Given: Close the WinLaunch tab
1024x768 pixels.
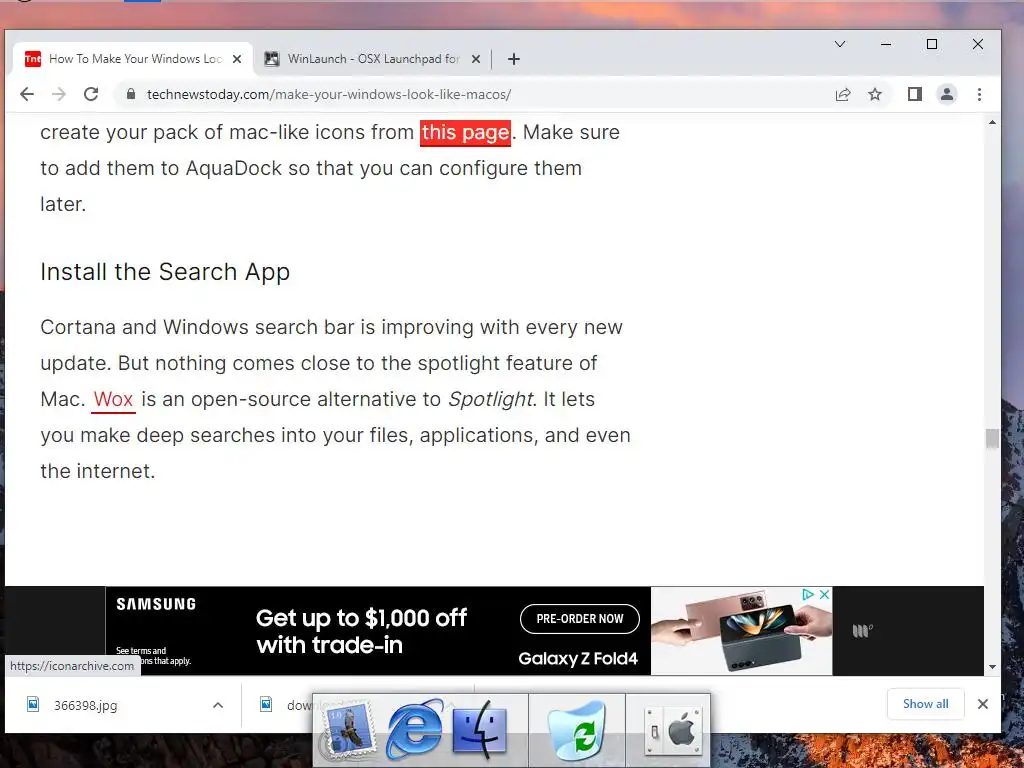Looking at the screenshot, I should click(x=476, y=59).
